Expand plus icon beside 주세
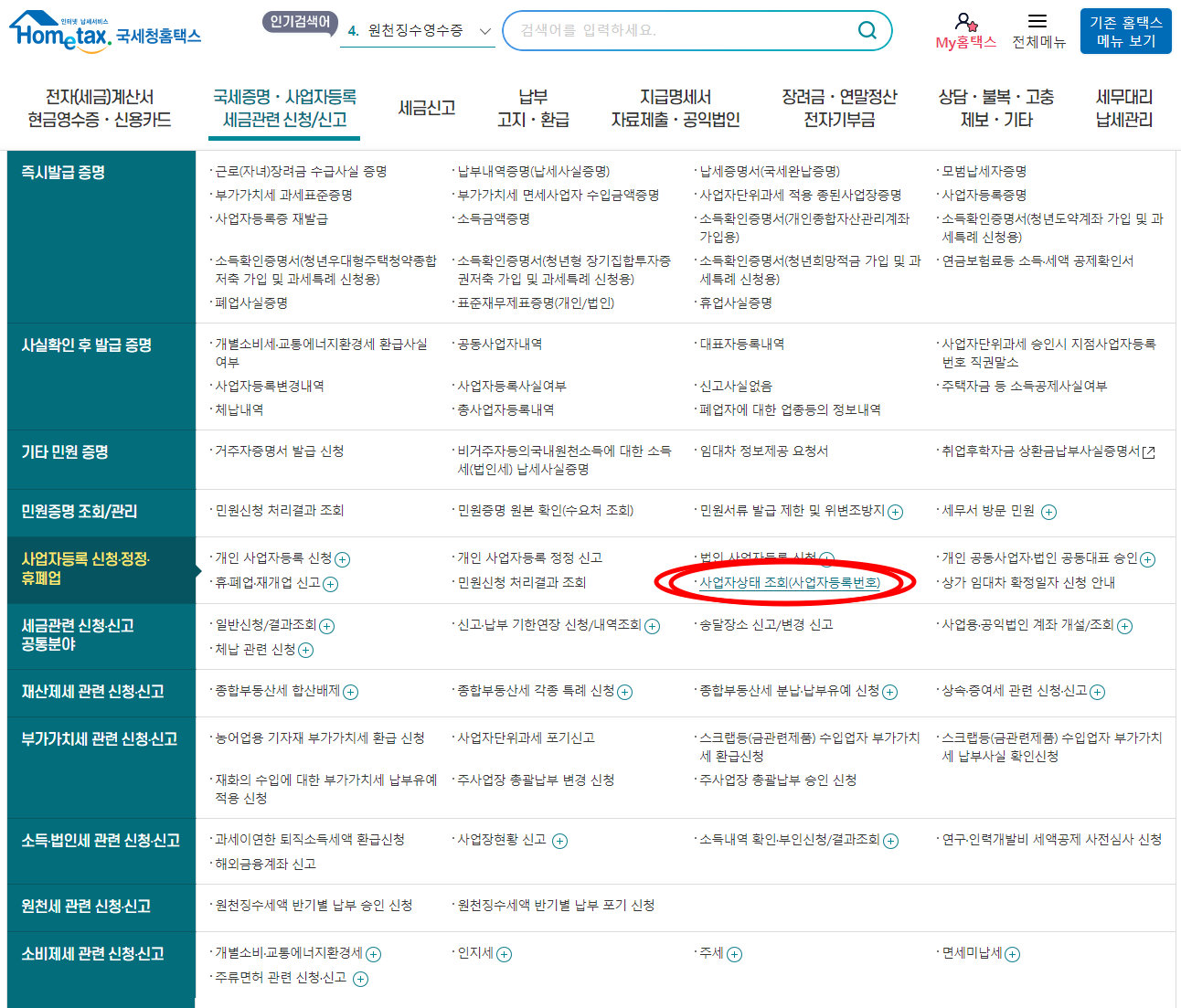The image size is (1181, 1008). (735, 954)
